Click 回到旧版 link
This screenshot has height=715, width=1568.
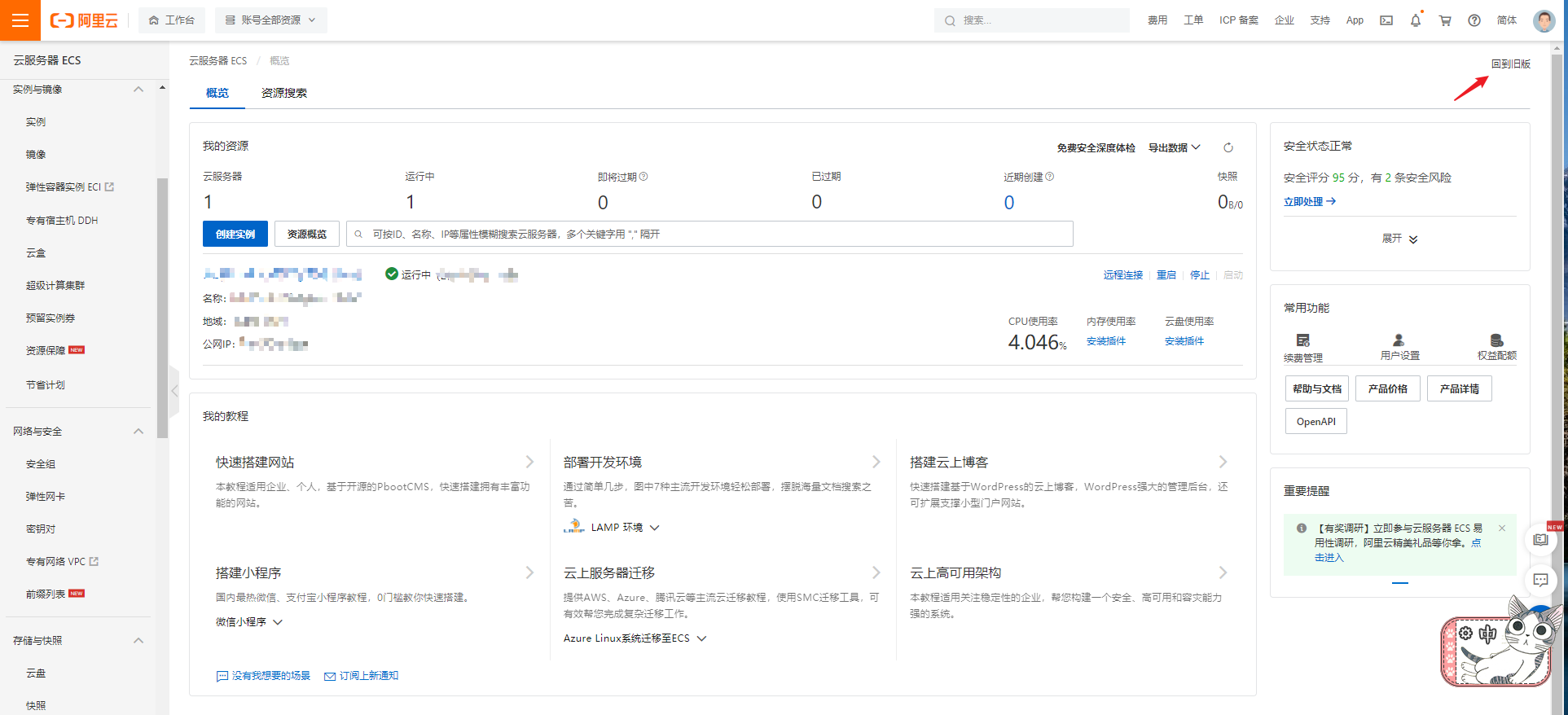[x=1511, y=64]
